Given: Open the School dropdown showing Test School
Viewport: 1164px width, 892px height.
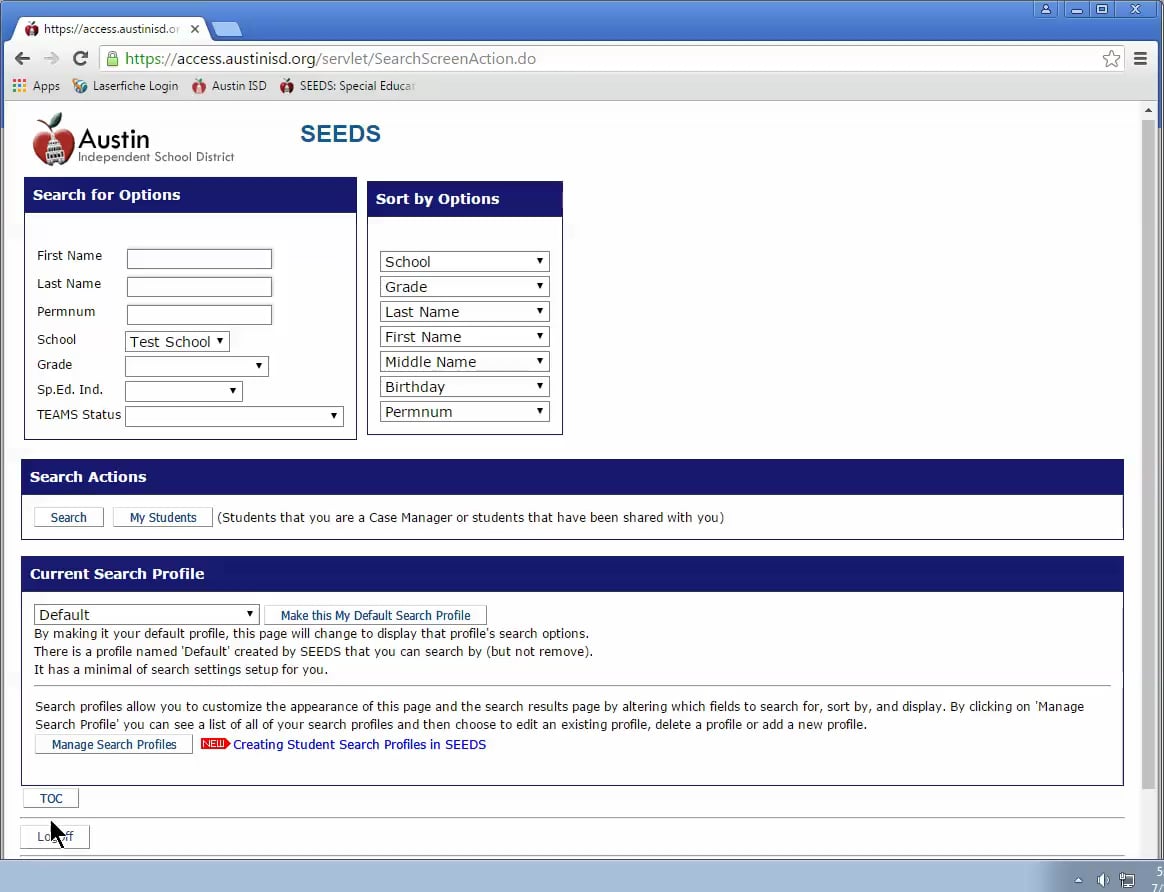Looking at the screenshot, I should tap(177, 341).
